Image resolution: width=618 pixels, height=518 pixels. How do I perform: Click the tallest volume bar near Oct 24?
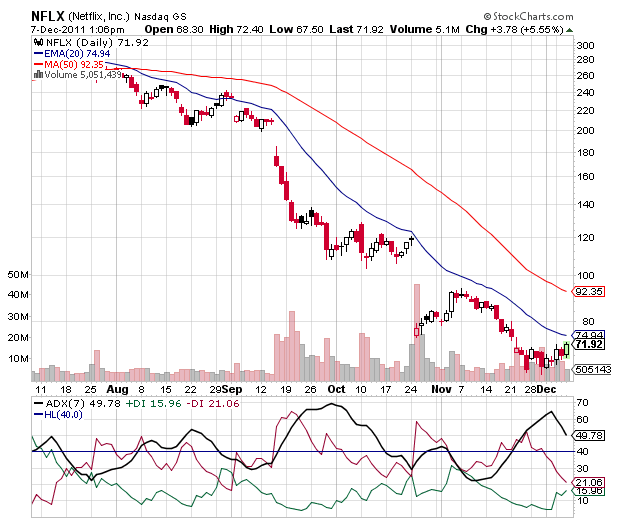coord(417,333)
